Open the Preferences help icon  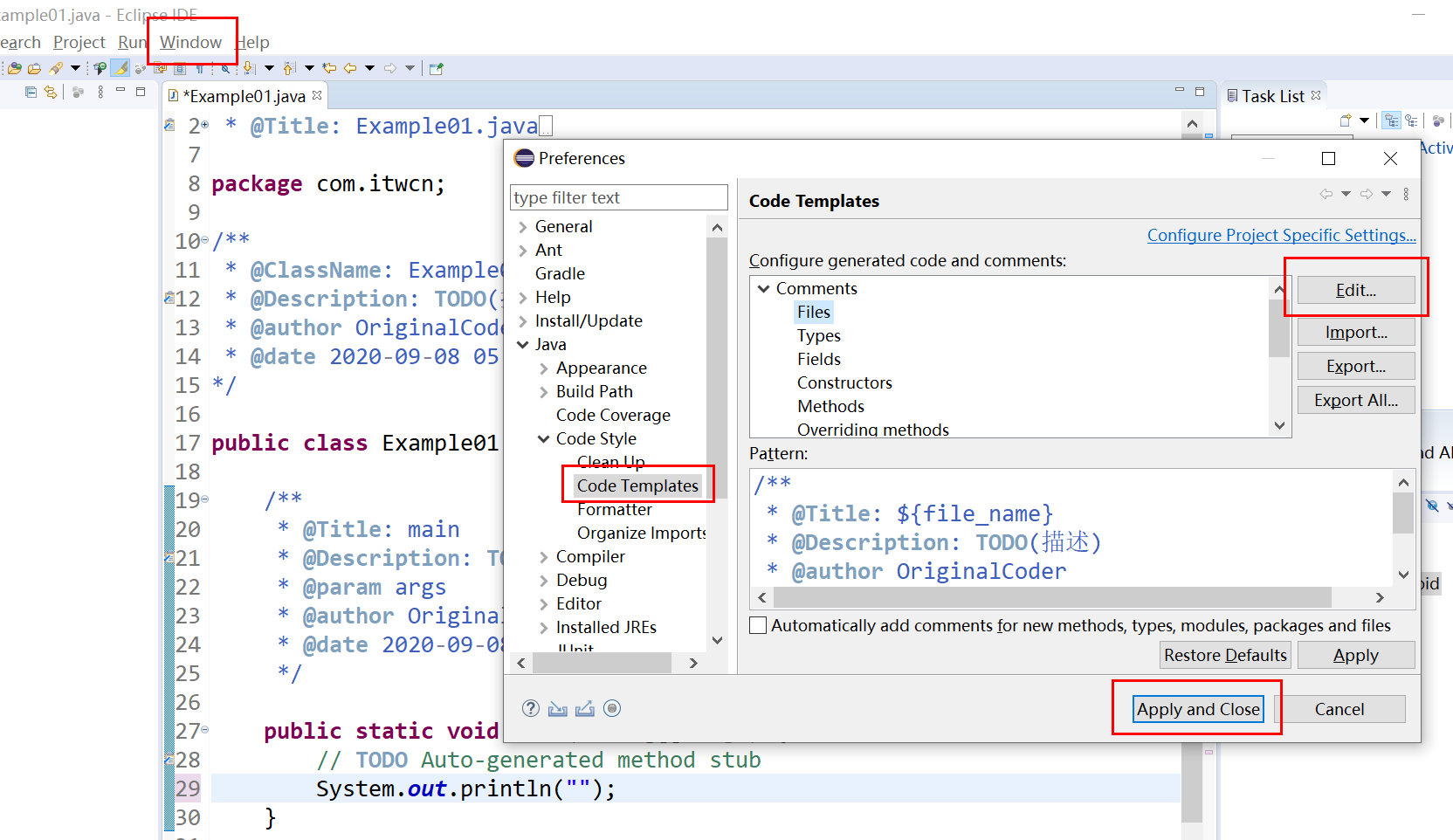click(531, 708)
